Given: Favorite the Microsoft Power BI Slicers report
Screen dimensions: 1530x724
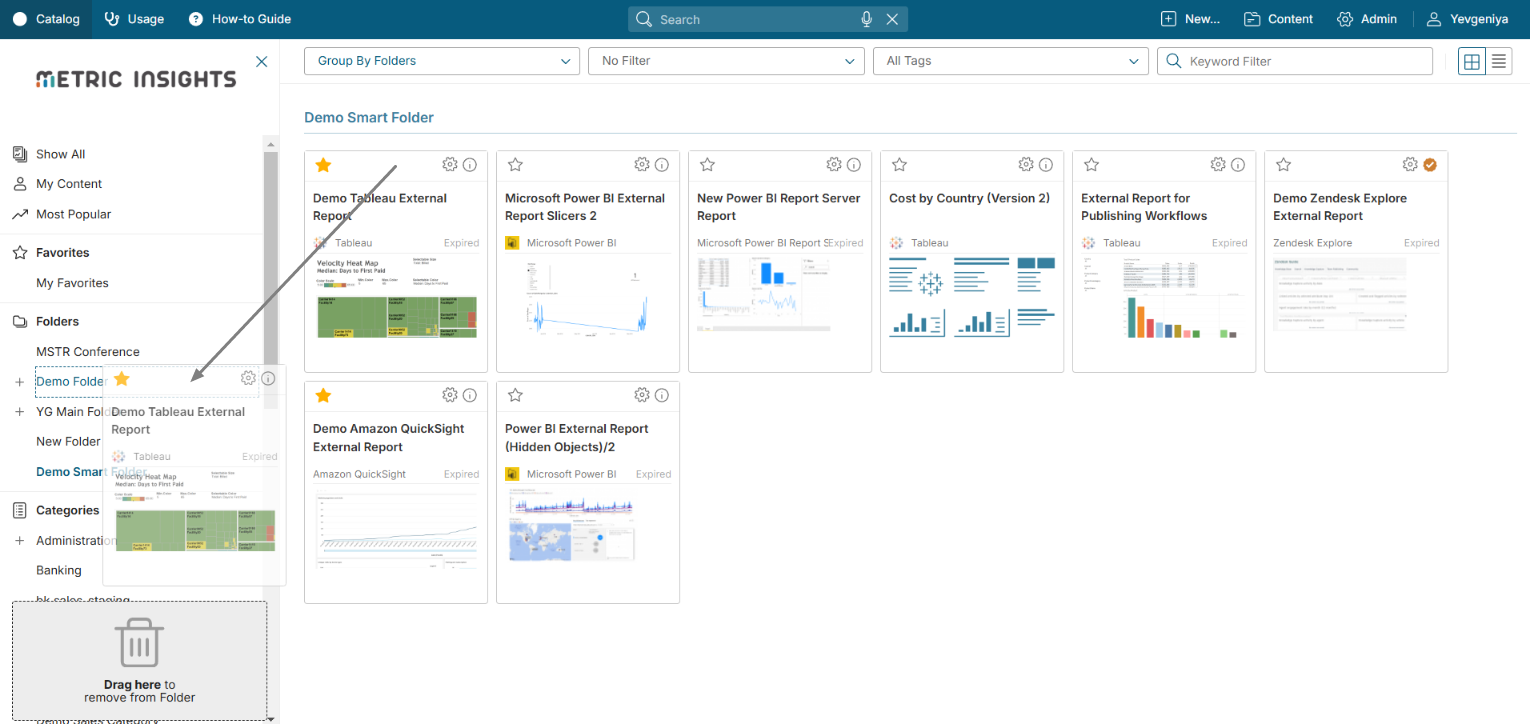Looking at the screenshot, I should tap(515, 165).
